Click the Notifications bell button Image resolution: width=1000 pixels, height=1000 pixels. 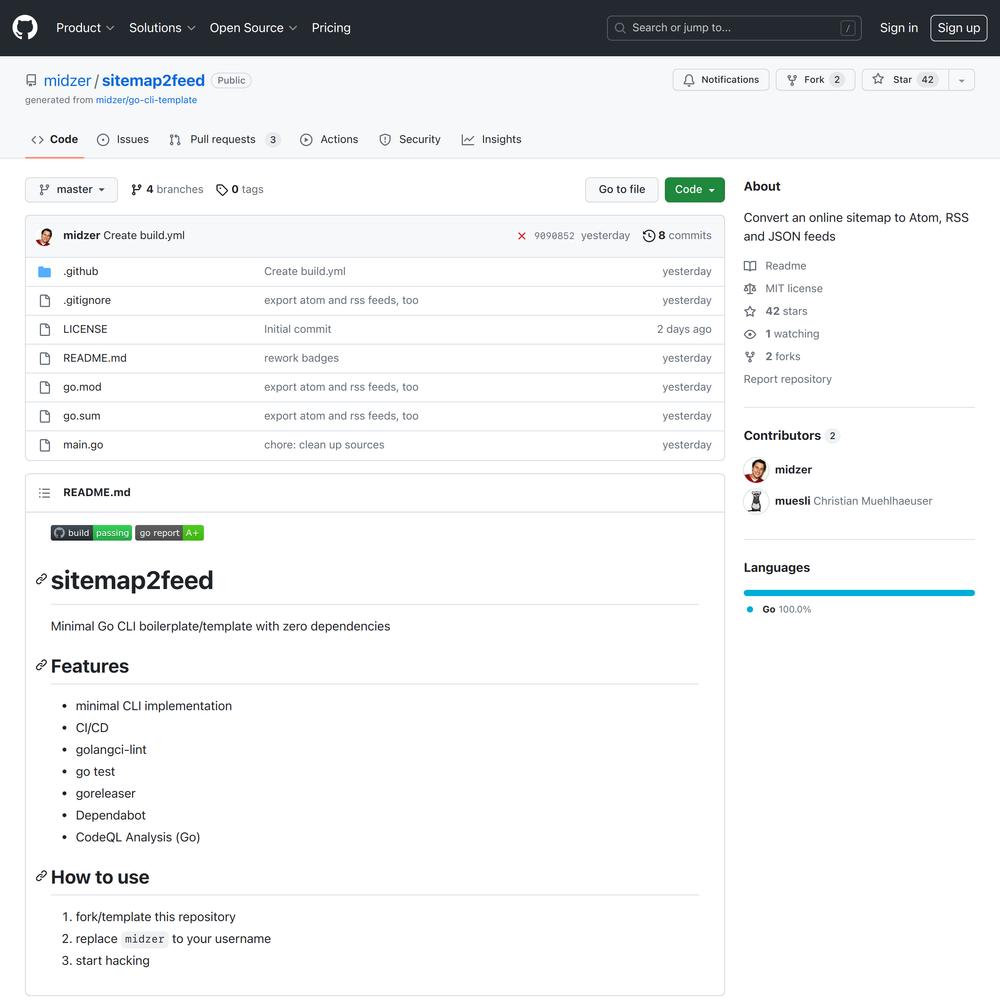721,80
